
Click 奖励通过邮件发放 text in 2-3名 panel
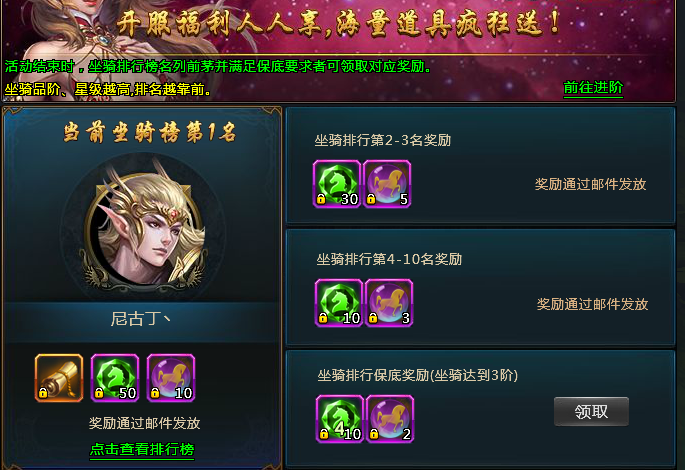click(x=591, y=184)
